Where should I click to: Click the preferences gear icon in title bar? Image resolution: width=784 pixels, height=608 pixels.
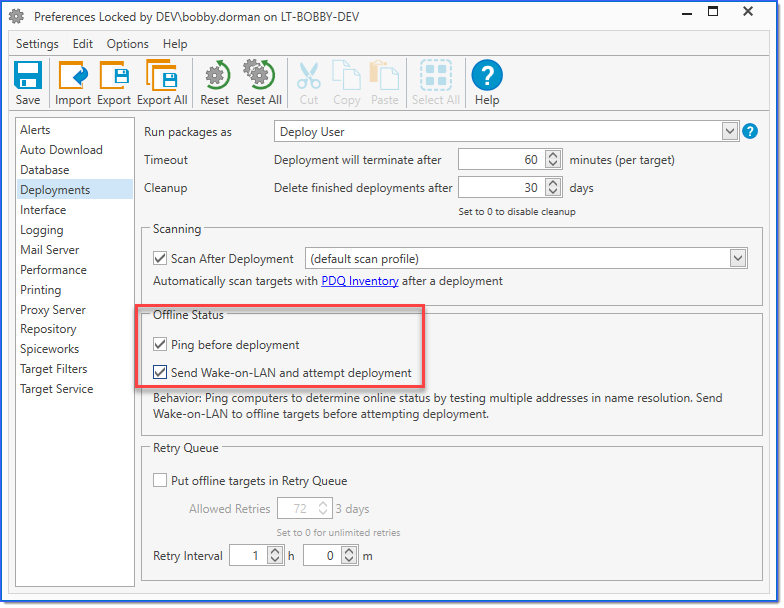[x=16, y=16]
